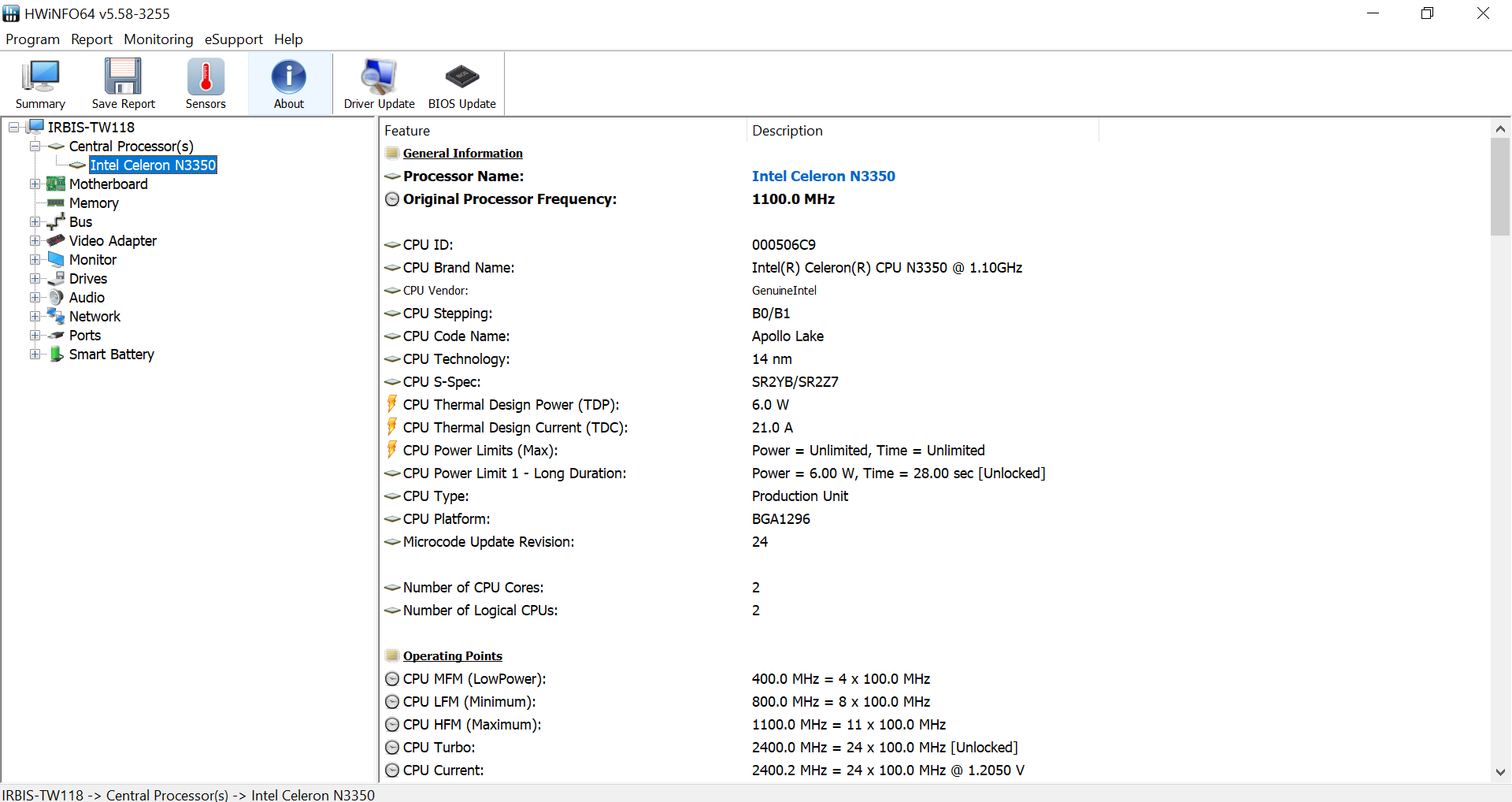Click the blue Intel Celeron N3350 processor name
1512x802 pixels.
coord(823,176)
